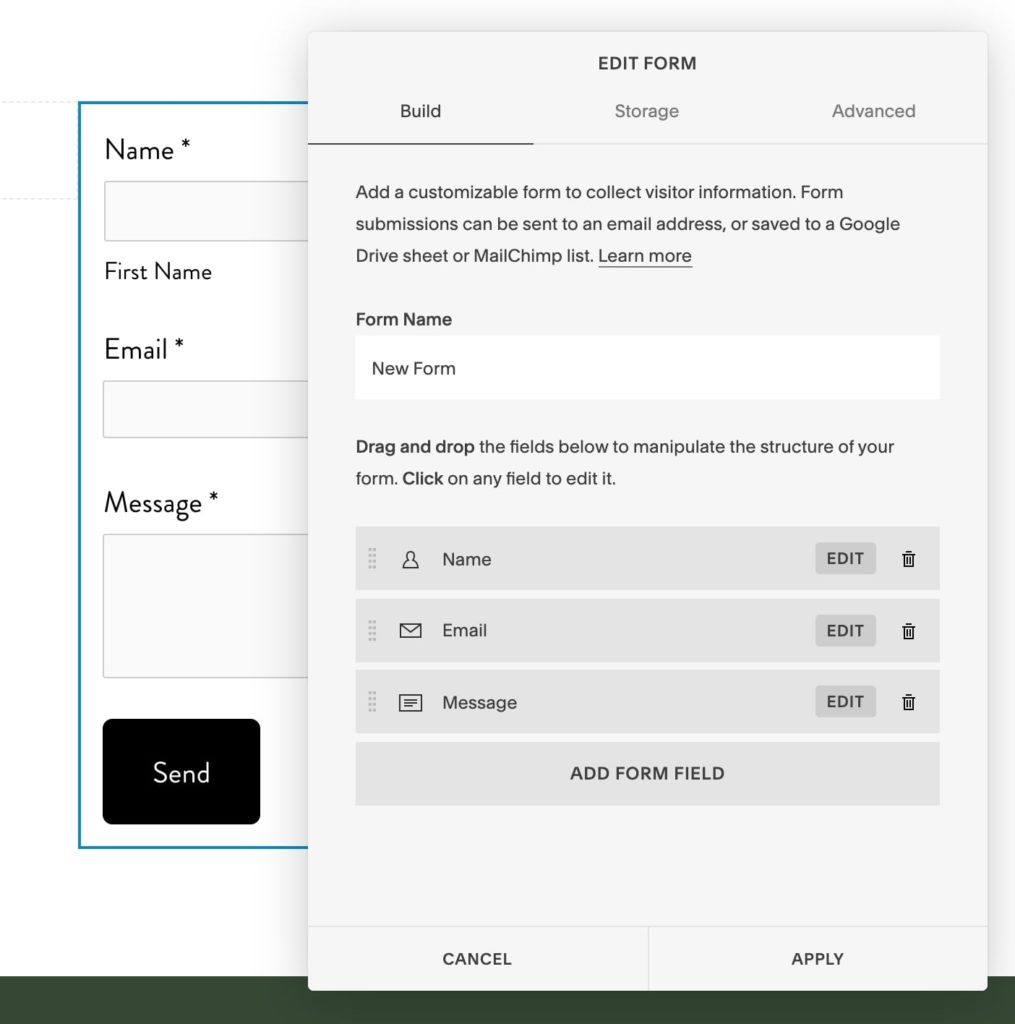Screen dimensions: 1015x1024
Task: Click the 'First Name' caption on page form
Action: point(158,271)
